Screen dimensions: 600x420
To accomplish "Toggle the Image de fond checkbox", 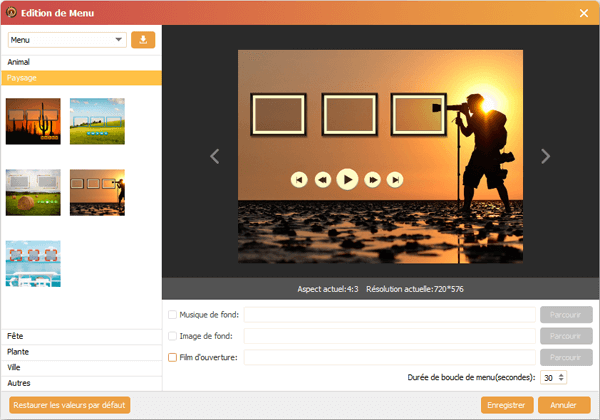I will tap(173, 336).
